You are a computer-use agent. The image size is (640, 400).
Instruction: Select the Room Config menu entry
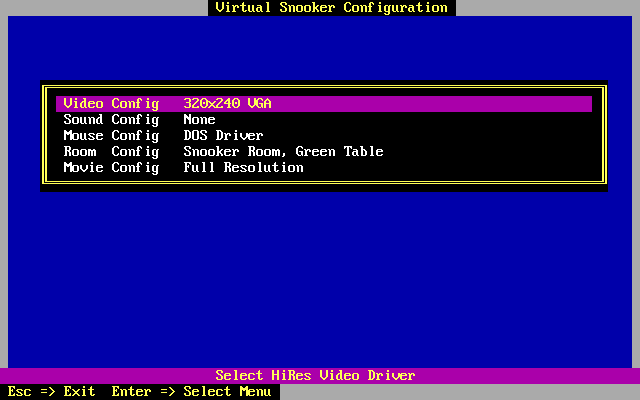(x=111, y=152)
